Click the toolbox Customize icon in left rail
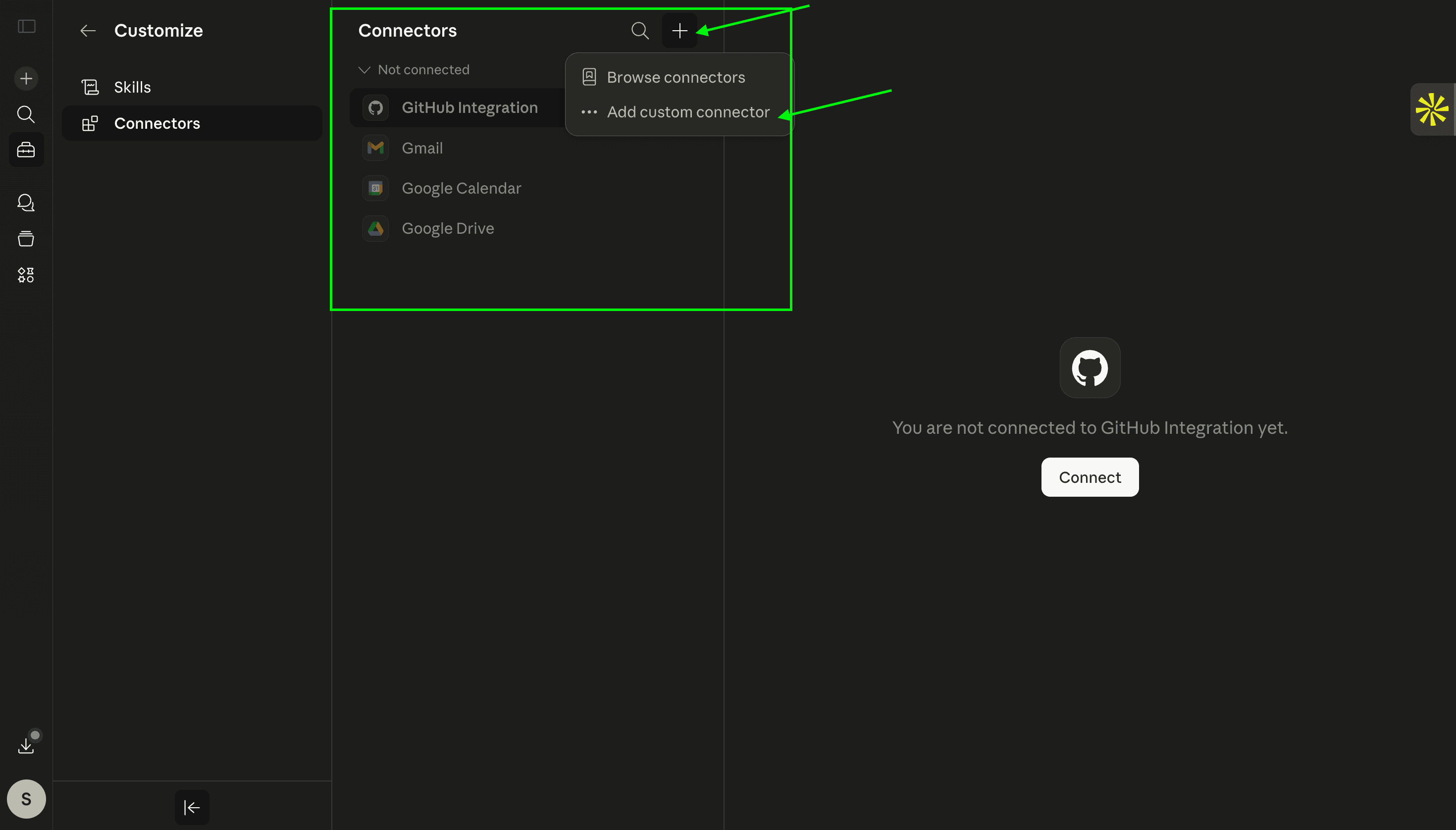1456x830 pixels. 26,151
